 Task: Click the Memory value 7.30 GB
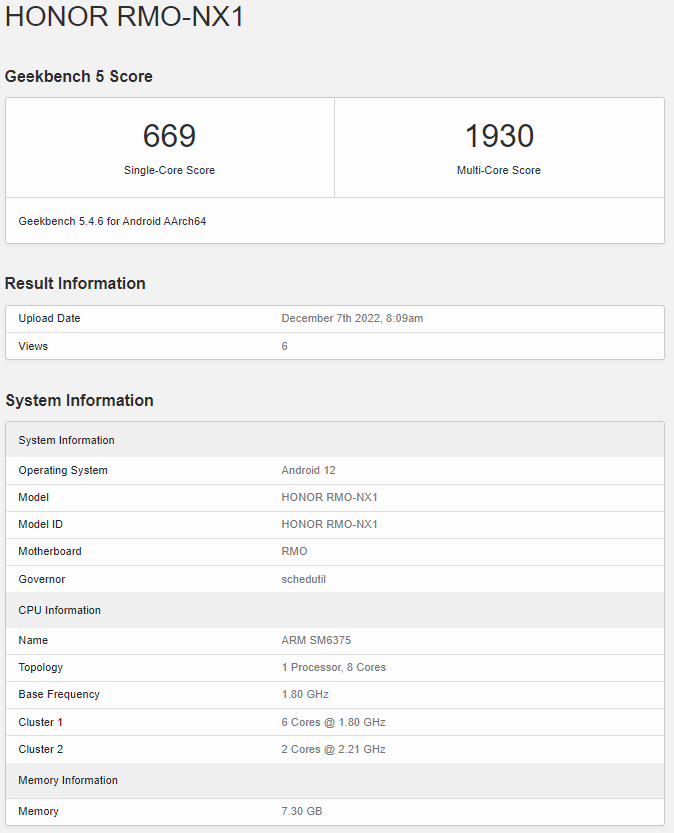point(301,811)
